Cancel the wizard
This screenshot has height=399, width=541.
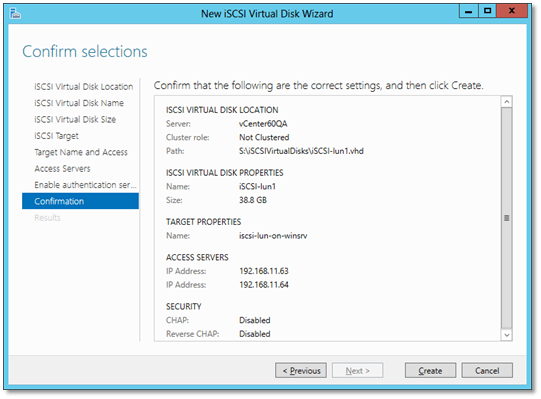coord(487,371)
